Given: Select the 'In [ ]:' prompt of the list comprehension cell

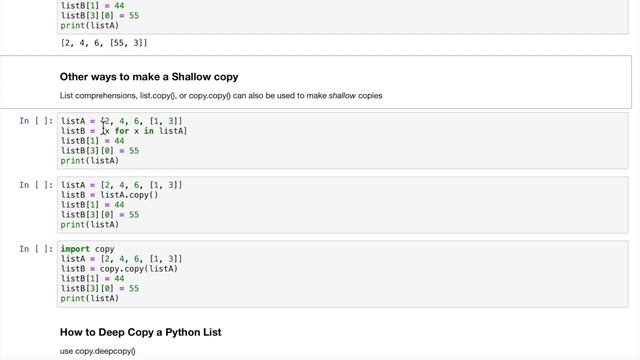Looking at the screenshot, I should click(x=36, y=121).
